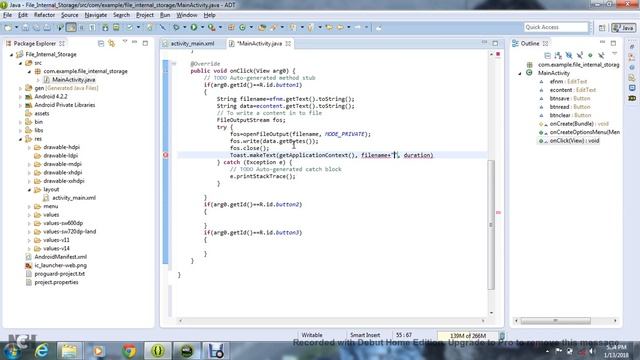Collapse All in the Outline view
This screenshot has width=640, height=360.
[547, 55]
